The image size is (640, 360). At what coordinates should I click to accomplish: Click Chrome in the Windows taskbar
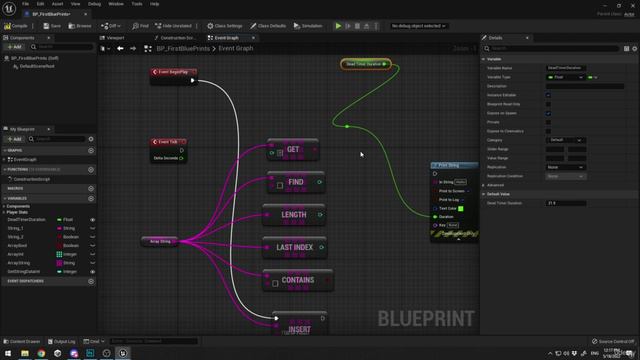[41, 353]
